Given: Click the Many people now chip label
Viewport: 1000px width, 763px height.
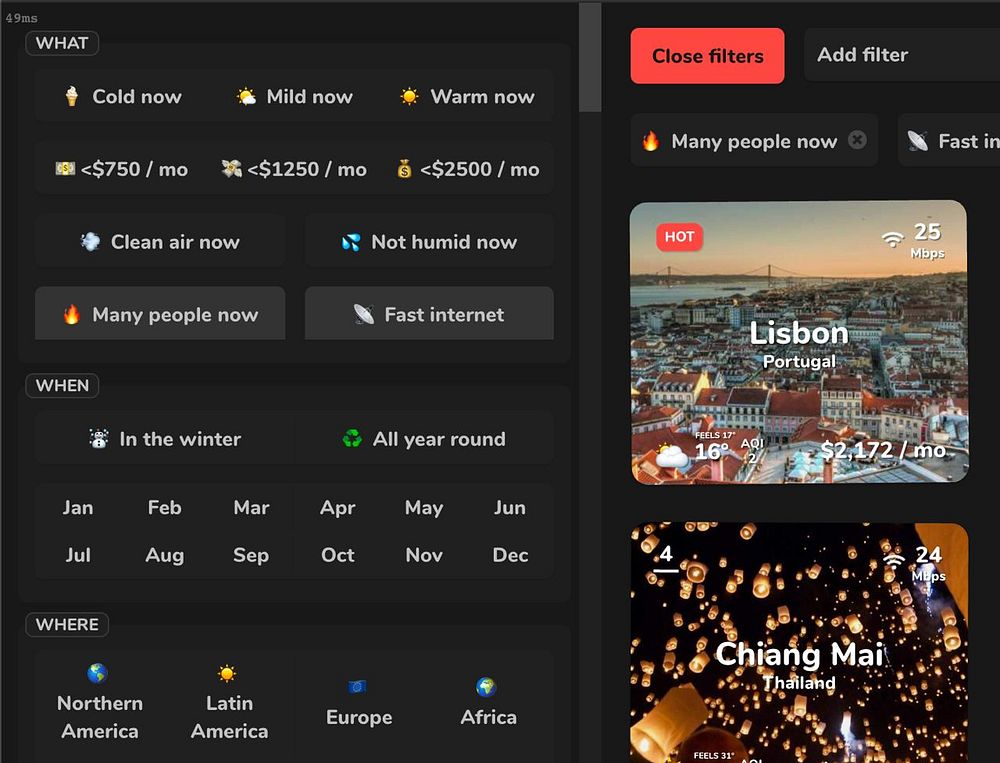Looking at the screenshot, I should click(754, 141).
